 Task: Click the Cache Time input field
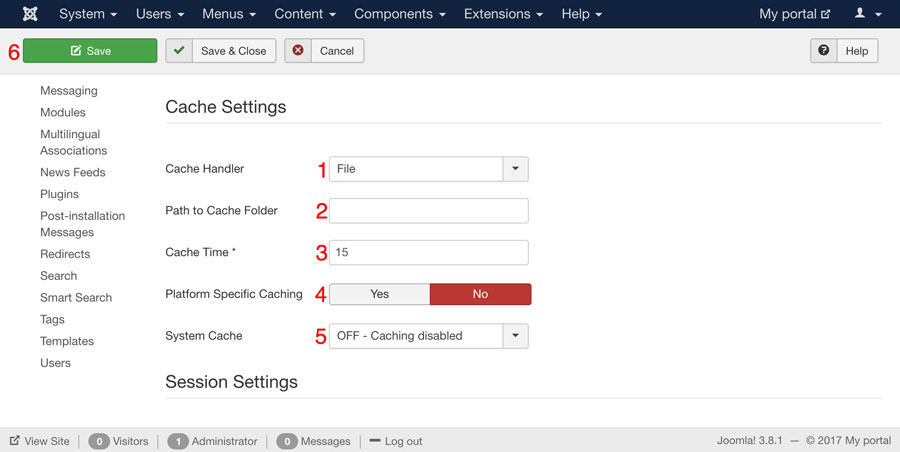[428, 253]
